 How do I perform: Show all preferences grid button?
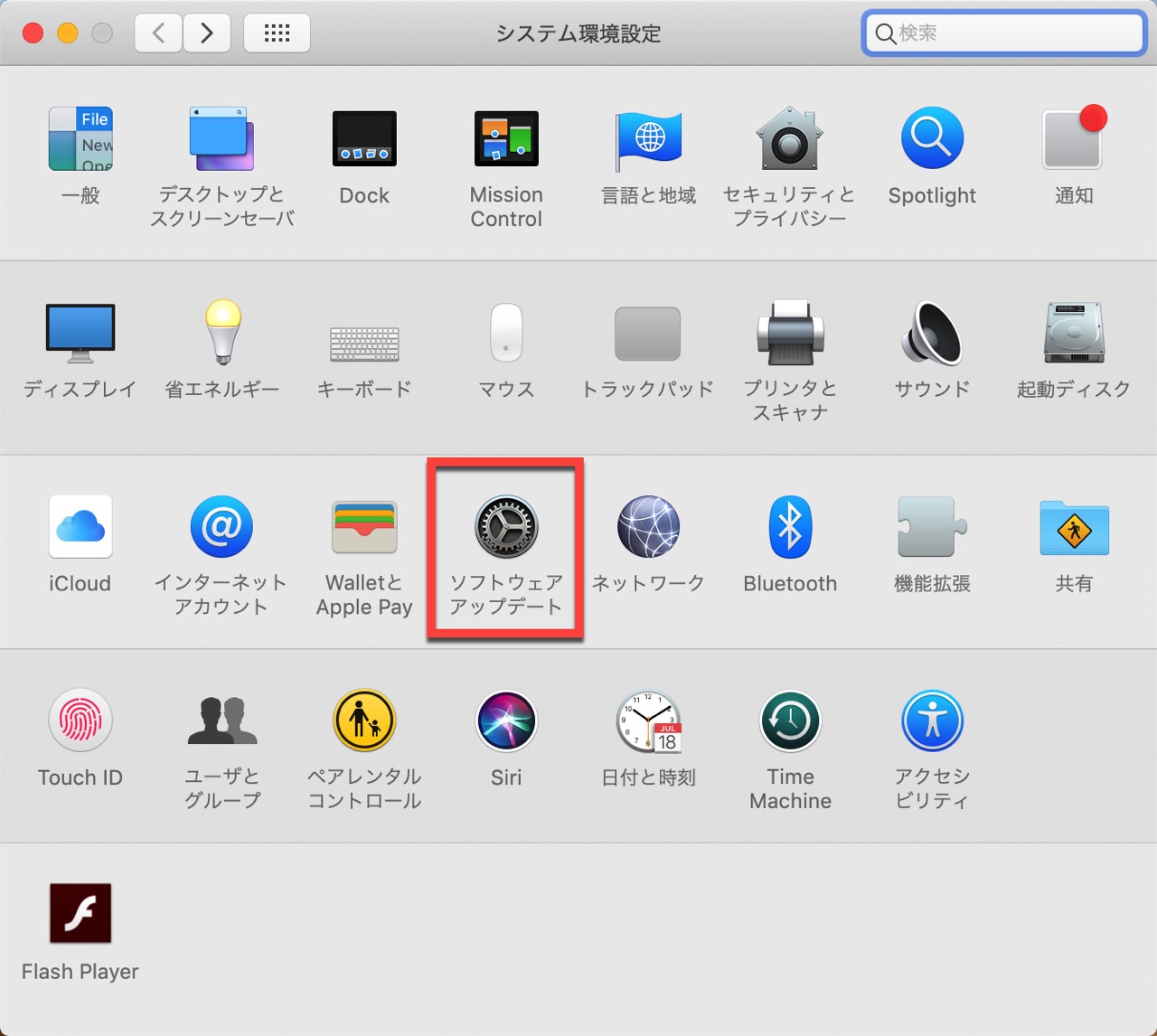pos(277,33)
